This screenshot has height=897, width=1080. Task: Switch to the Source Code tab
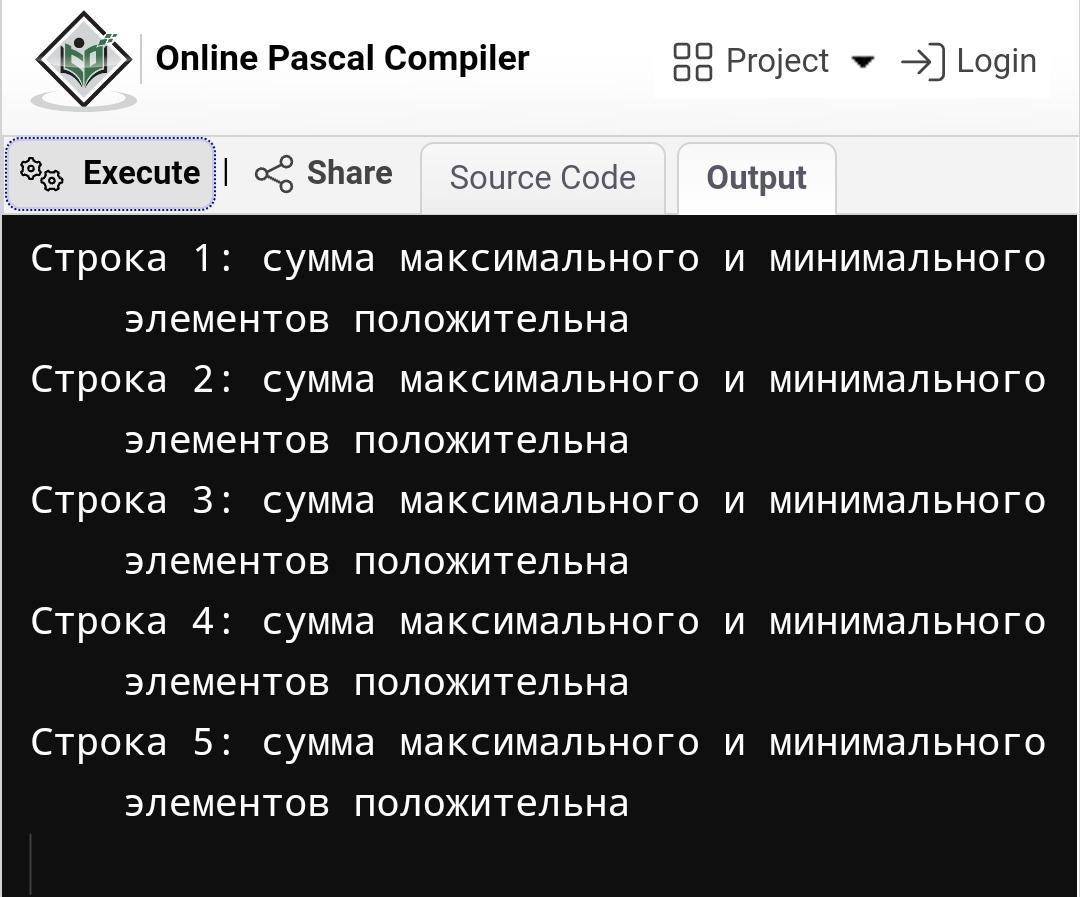(x=543, y=178)
